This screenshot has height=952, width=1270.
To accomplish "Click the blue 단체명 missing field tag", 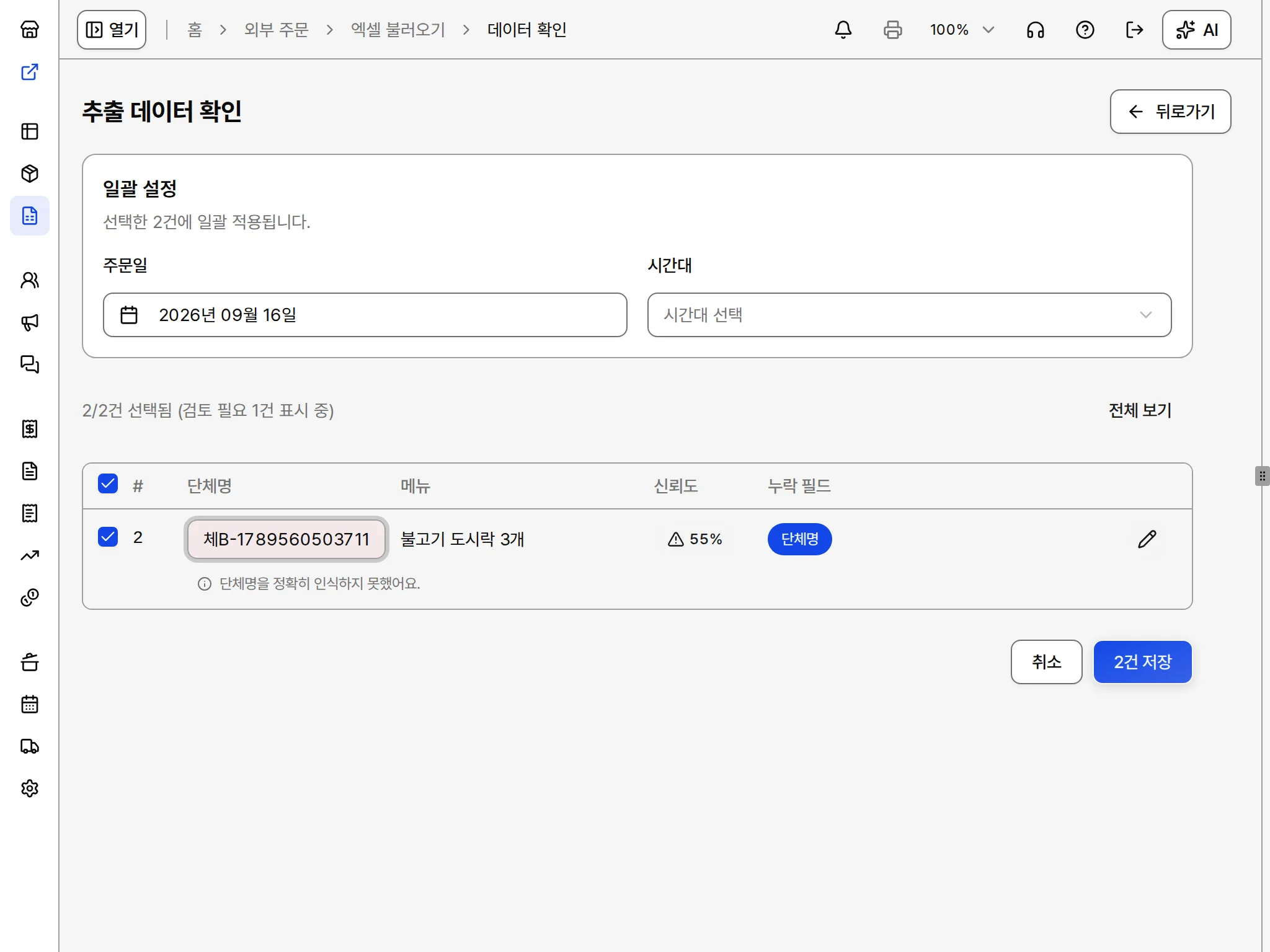I will pos(799,539).
